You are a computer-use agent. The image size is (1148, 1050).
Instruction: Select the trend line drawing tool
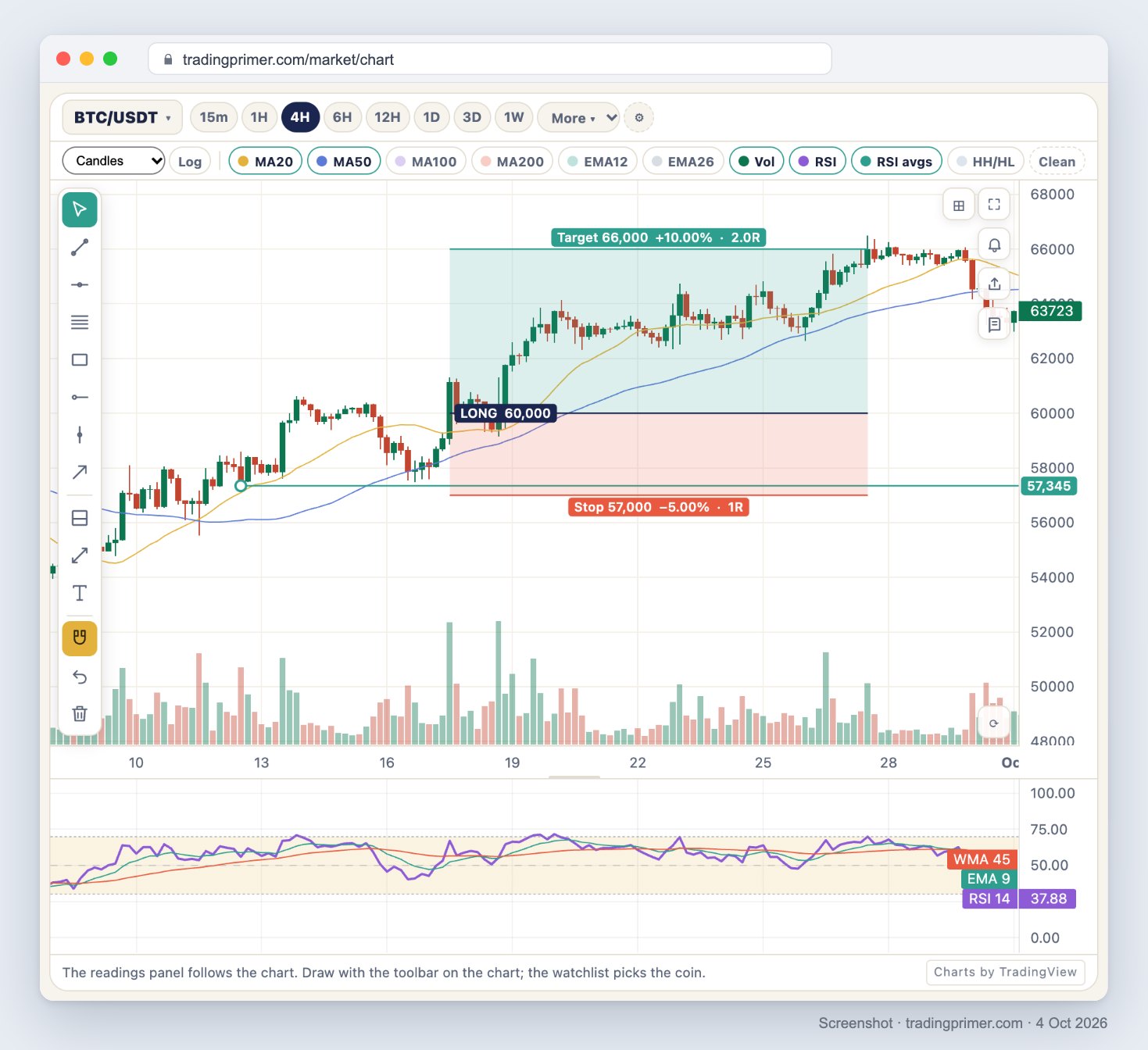click(80, 248)
